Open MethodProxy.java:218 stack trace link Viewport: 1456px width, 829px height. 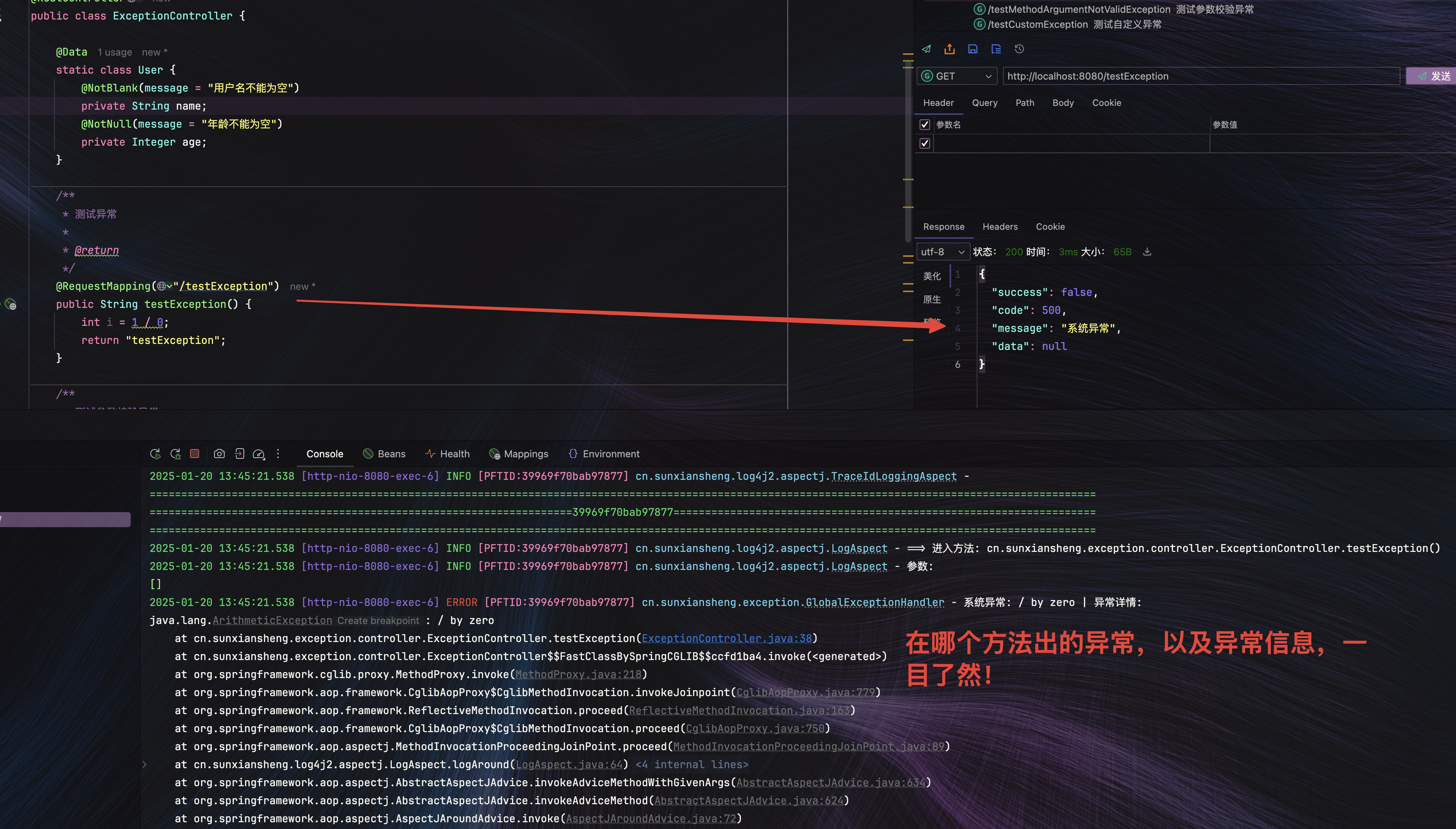coord(578,675)
